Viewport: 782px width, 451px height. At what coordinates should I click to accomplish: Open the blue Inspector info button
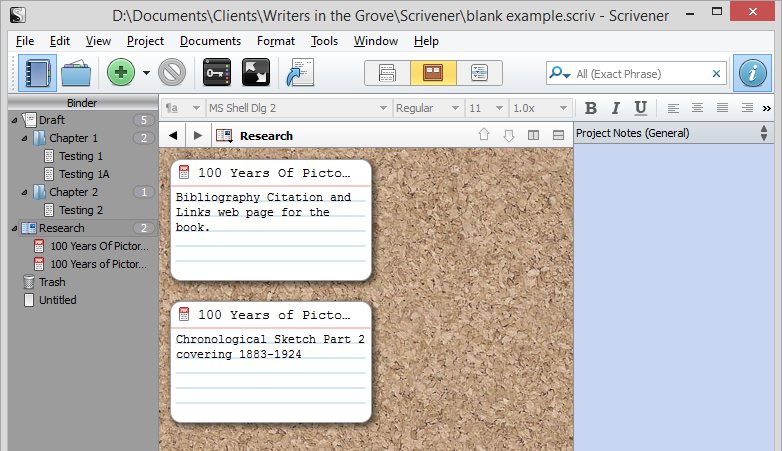(752, 73)
